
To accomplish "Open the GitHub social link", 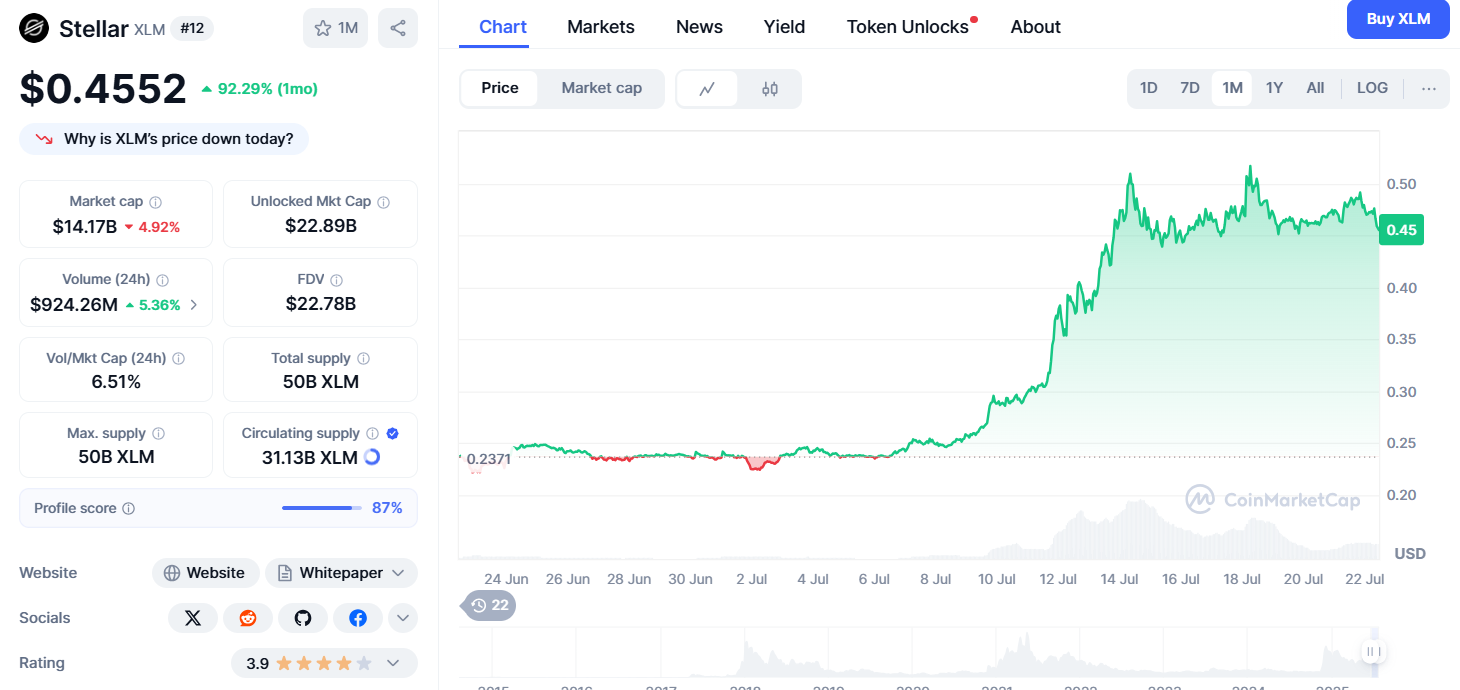I will pos(303,618).
